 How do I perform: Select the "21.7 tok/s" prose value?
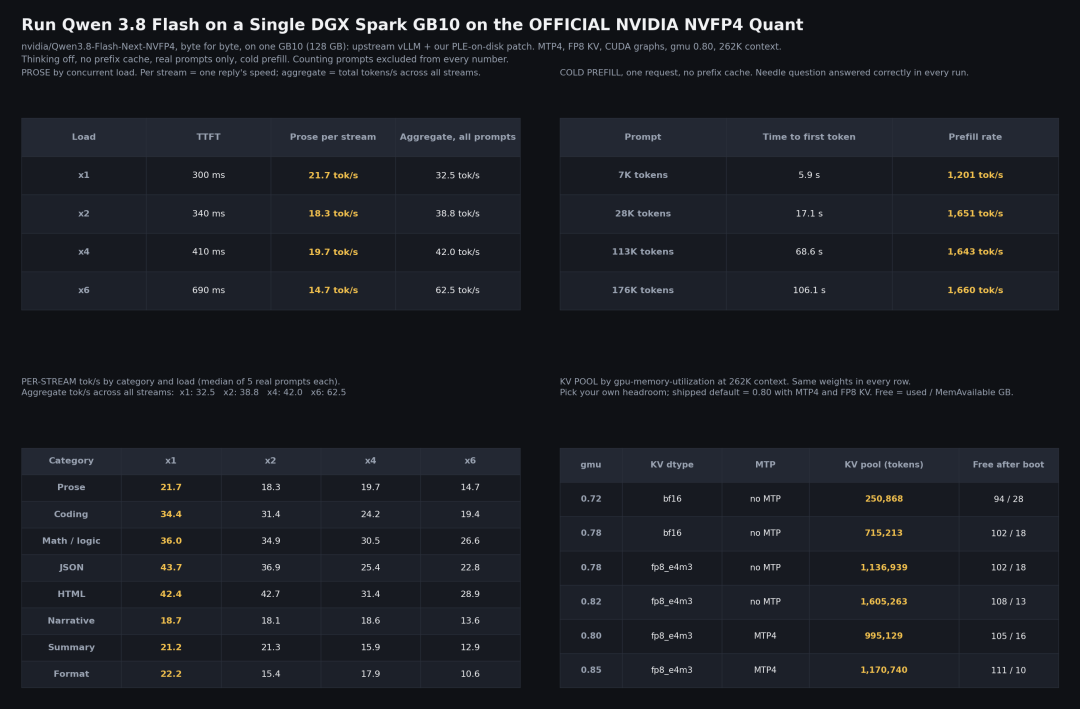tap(333, 175)
